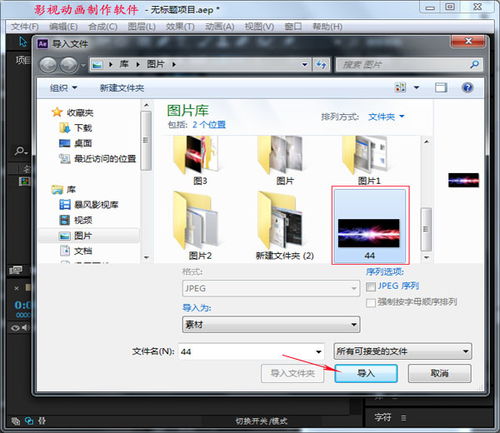500x433 pixels.
Task: Select the arrow selection tool in After Effects
Action: 22,42
